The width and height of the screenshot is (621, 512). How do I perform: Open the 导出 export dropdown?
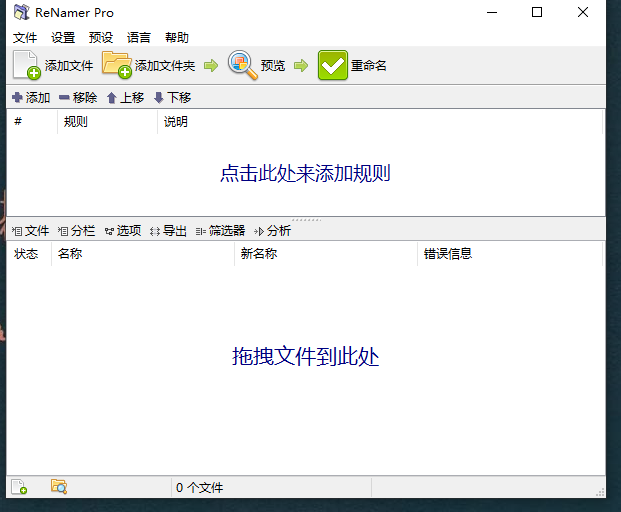[x=168, y=231]
